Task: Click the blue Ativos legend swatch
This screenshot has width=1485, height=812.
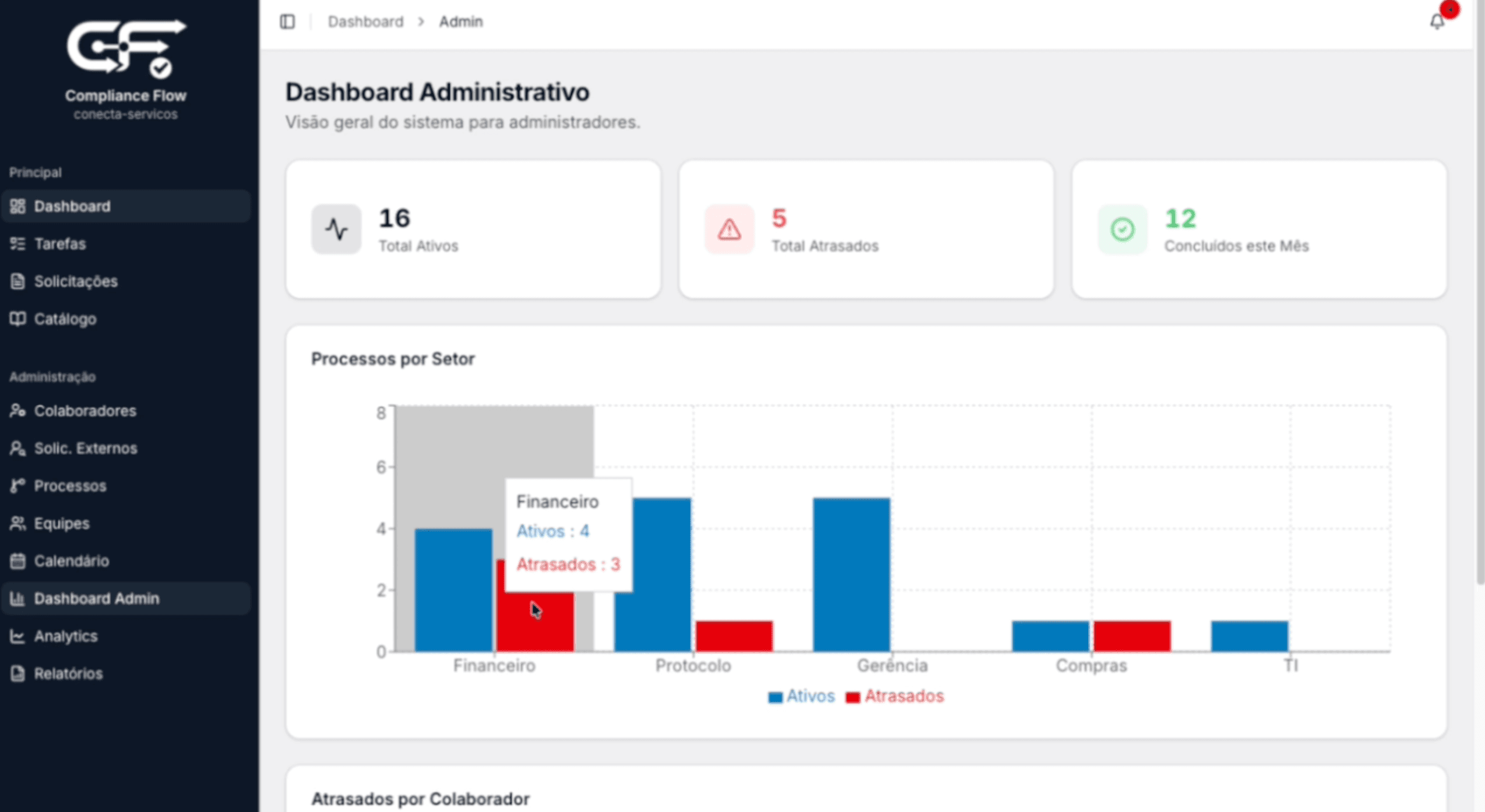Action: tap(775, 697)
